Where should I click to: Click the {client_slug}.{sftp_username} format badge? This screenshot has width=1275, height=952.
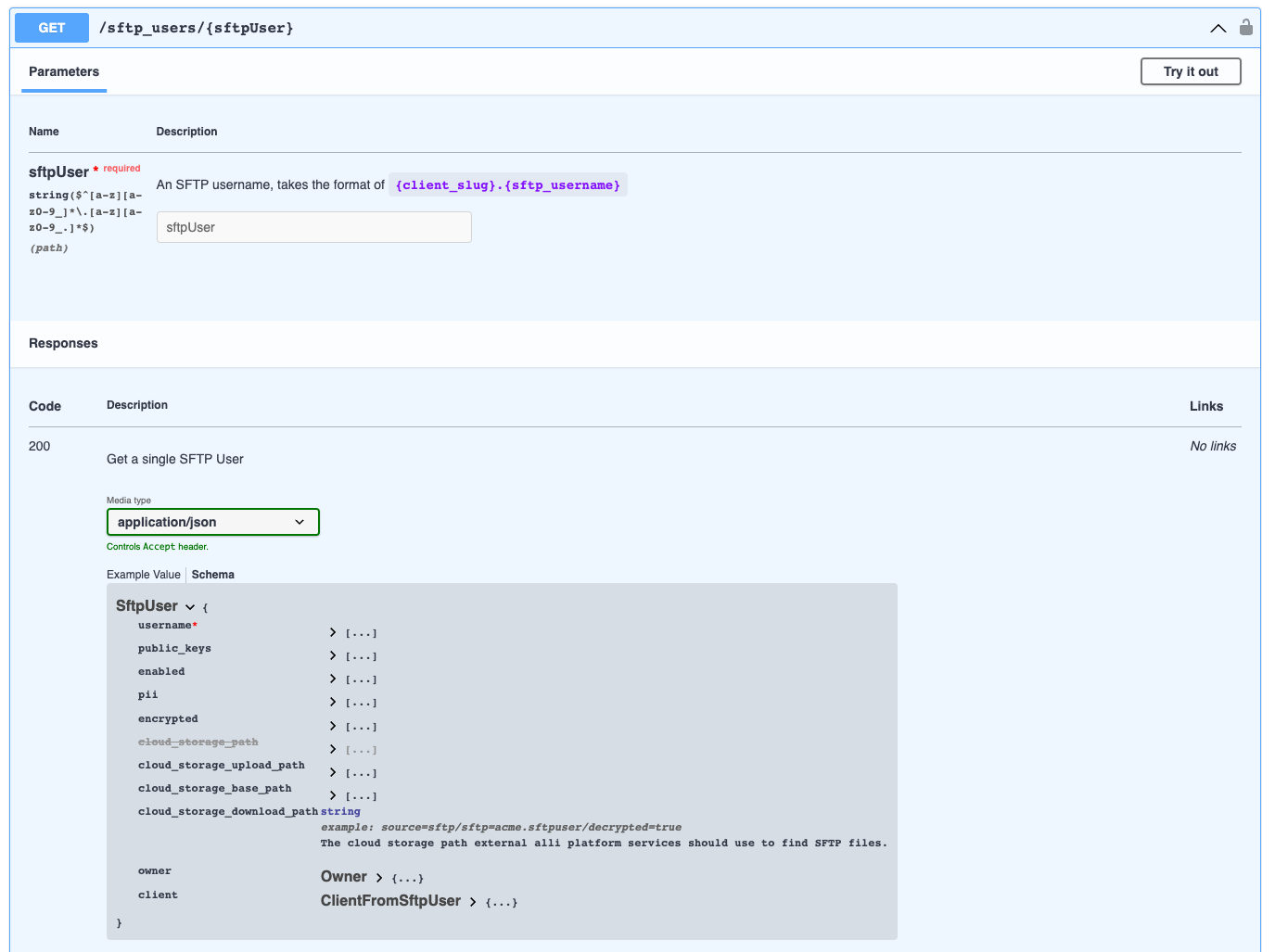coord(507,184)
